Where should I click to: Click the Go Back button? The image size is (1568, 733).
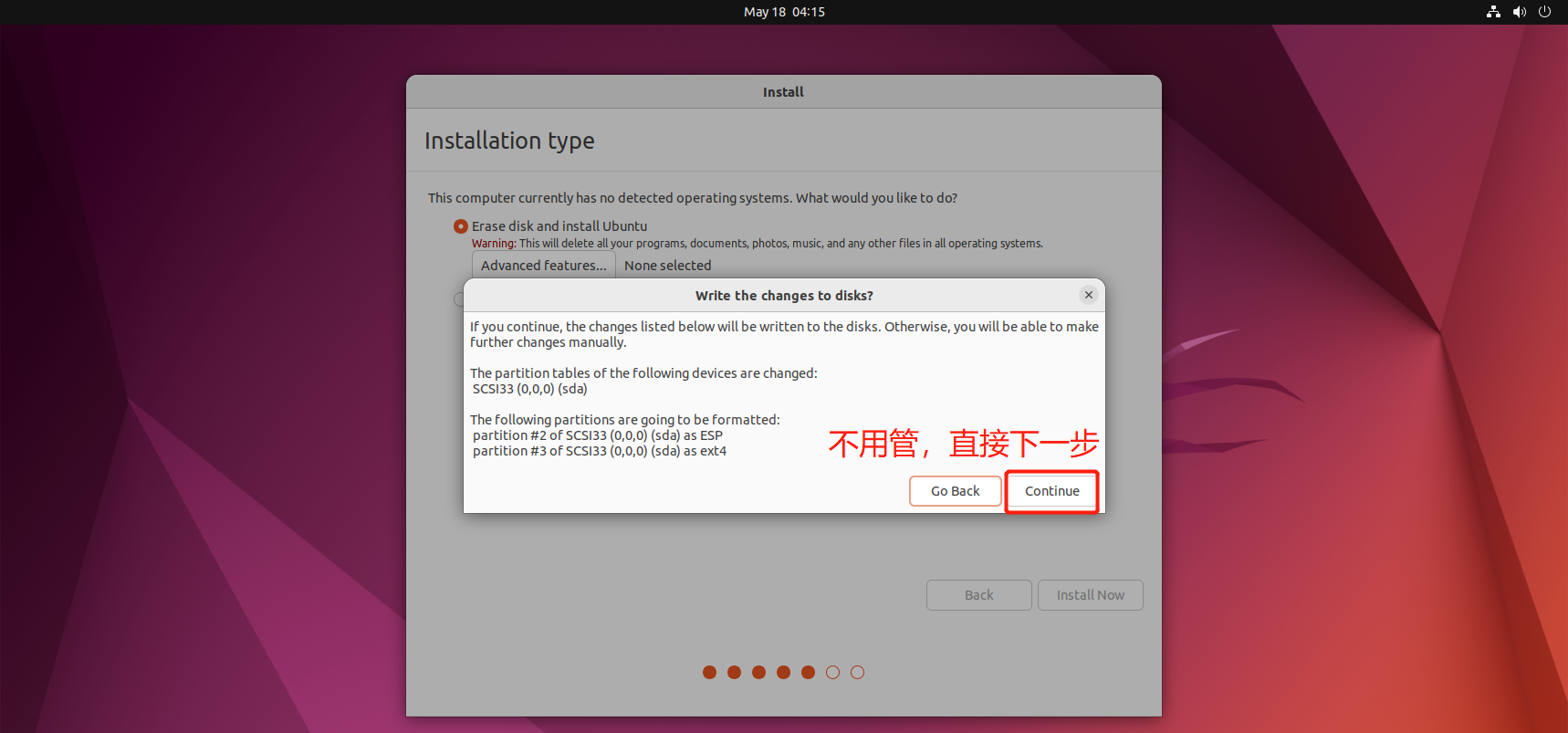pos(955,491)
